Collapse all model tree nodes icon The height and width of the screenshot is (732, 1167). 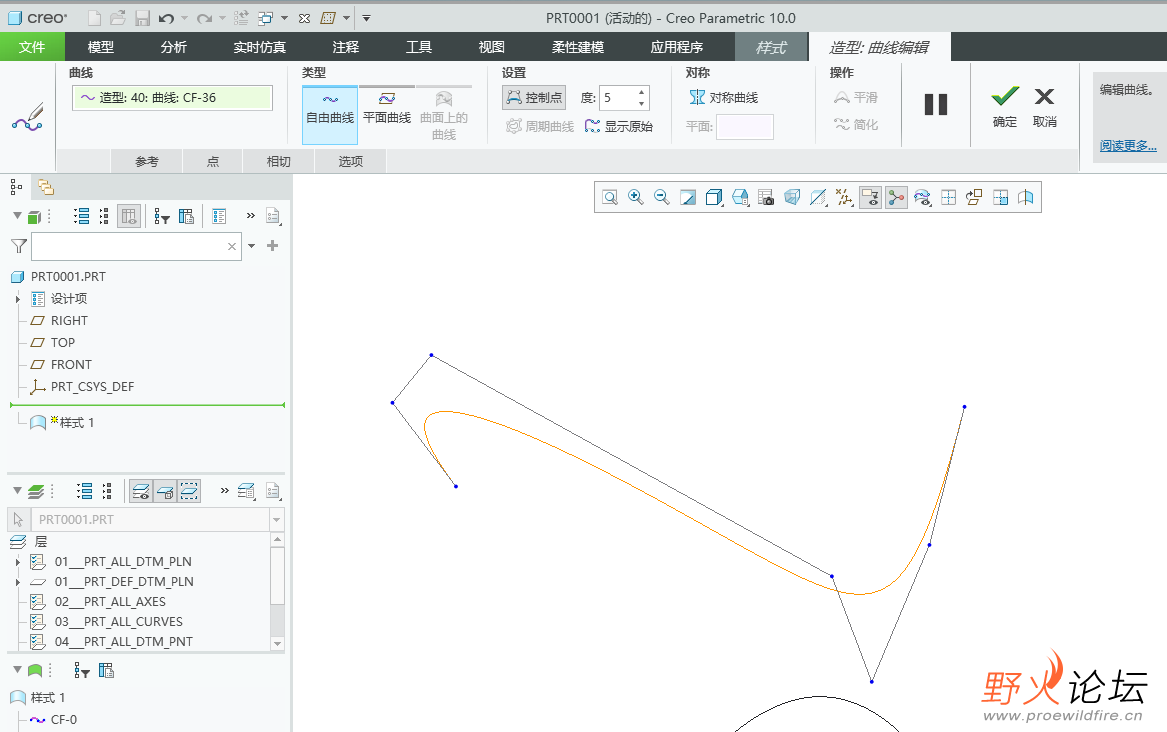[104, 216]
